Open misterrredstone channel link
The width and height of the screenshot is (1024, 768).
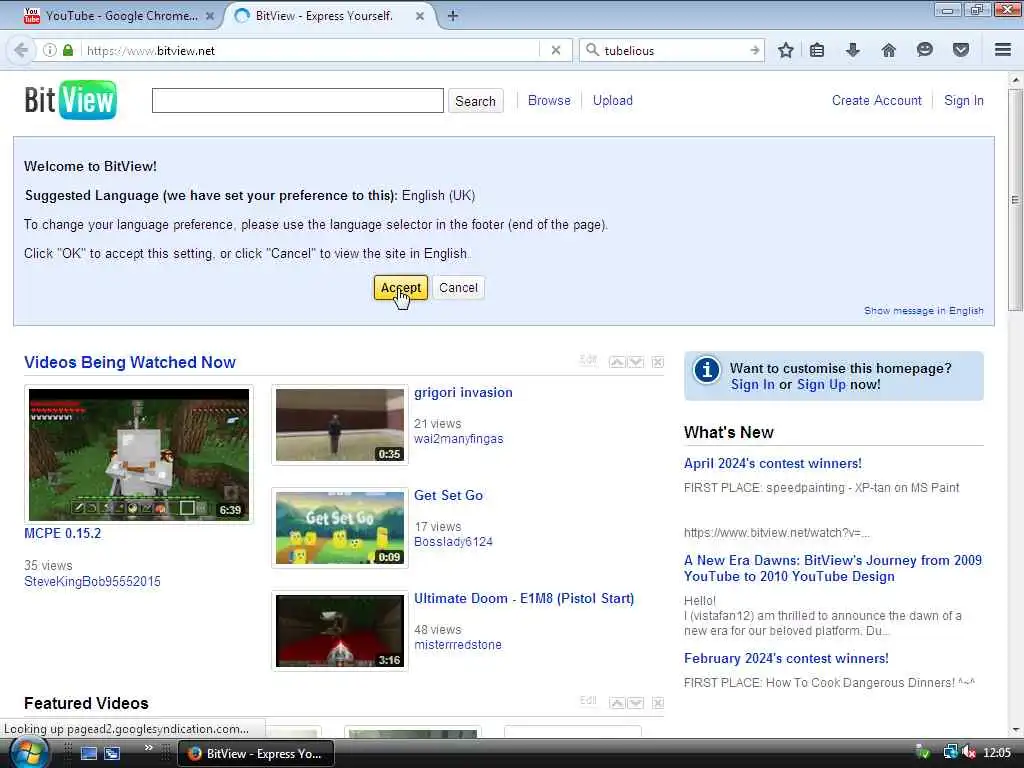(458, 645)
